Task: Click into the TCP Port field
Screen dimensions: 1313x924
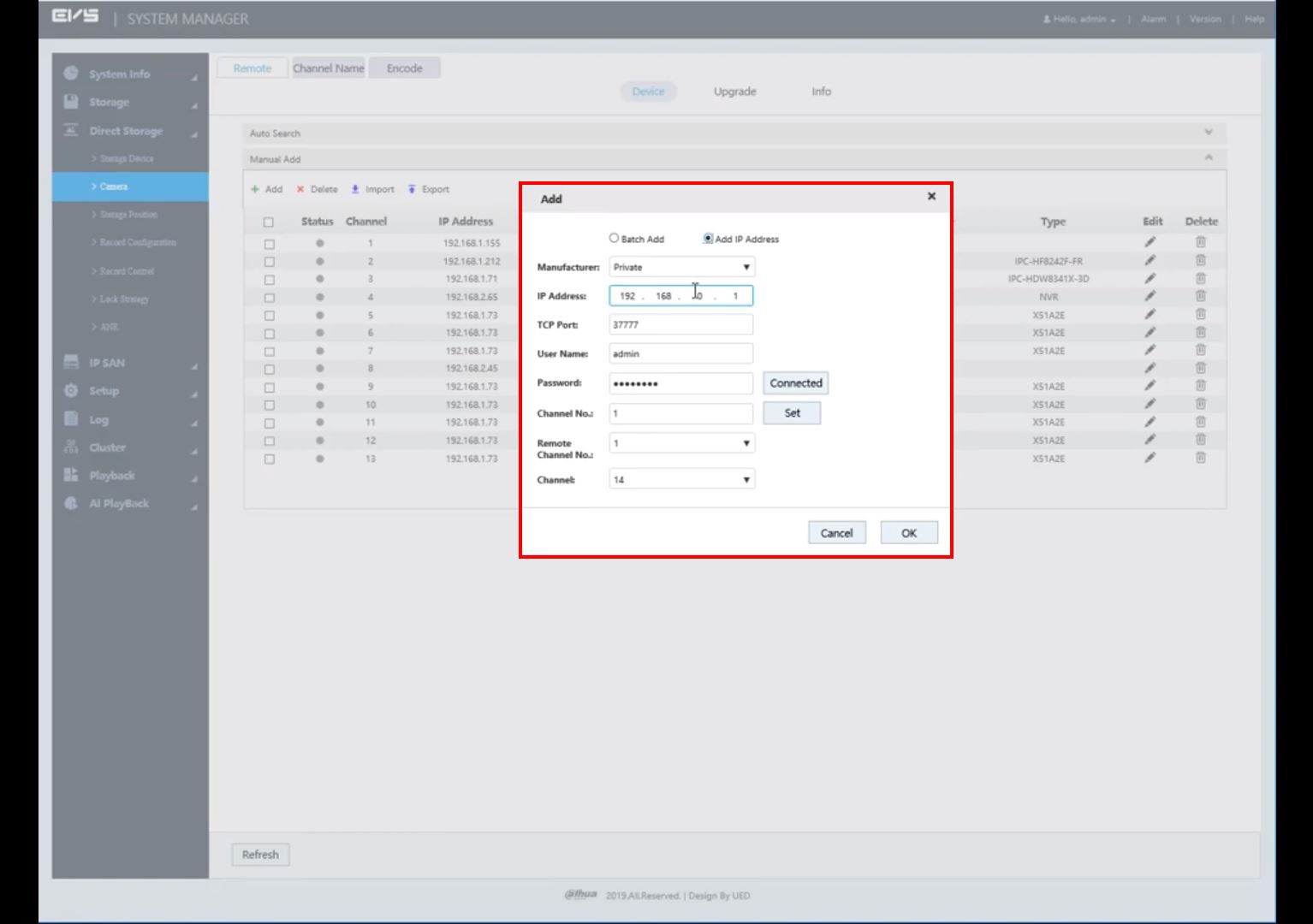Action: coord(680,325)
